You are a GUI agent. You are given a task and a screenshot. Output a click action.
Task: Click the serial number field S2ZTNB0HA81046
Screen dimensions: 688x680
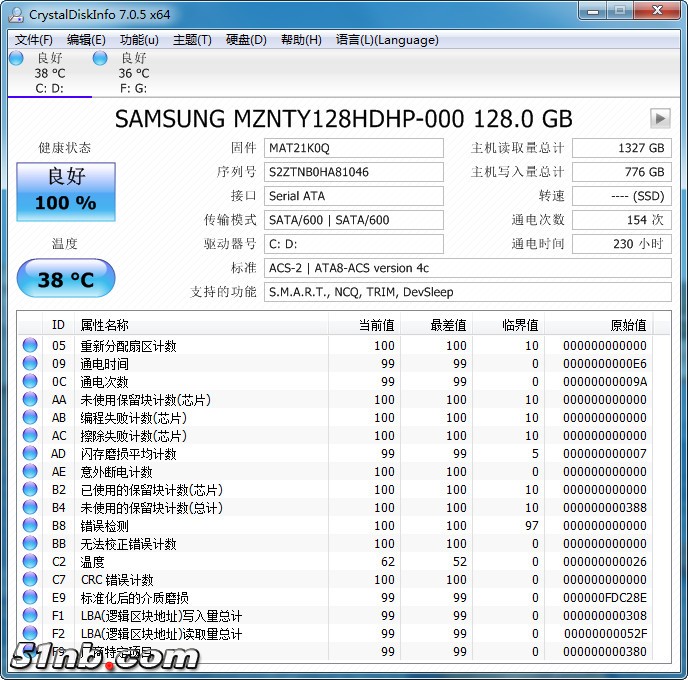click(354, 172)
